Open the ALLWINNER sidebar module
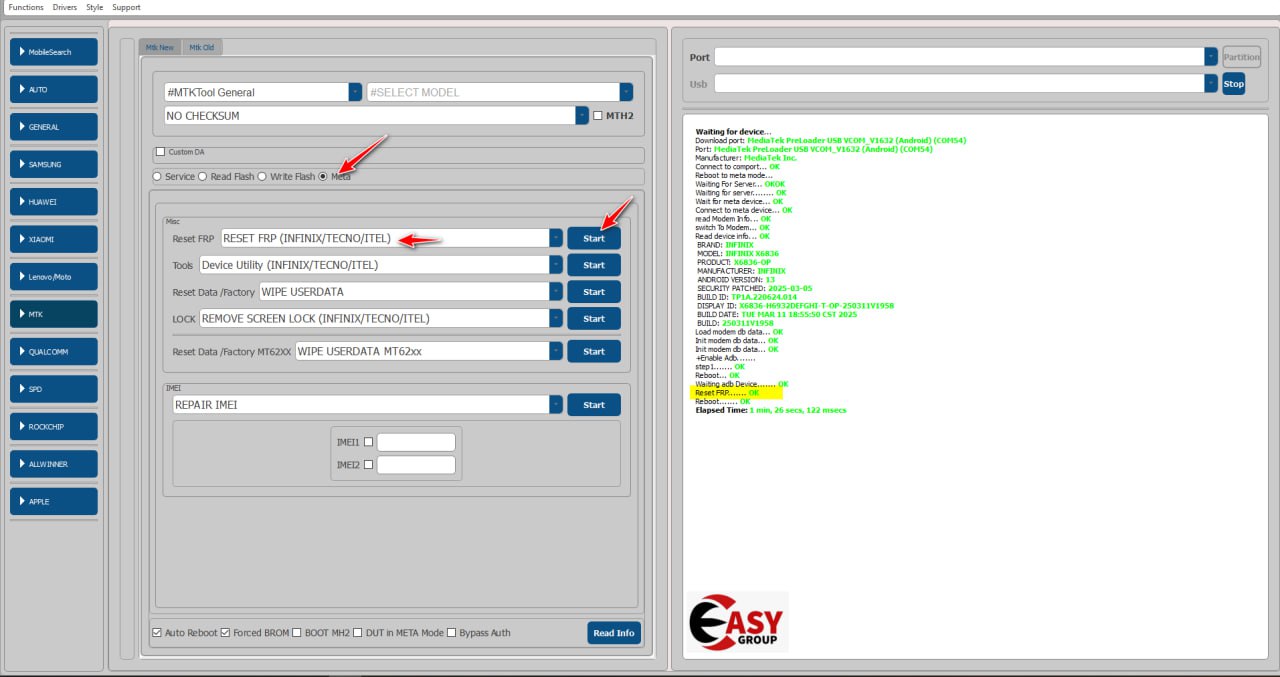Screen dimensions: 1280x677 (54, 464)
